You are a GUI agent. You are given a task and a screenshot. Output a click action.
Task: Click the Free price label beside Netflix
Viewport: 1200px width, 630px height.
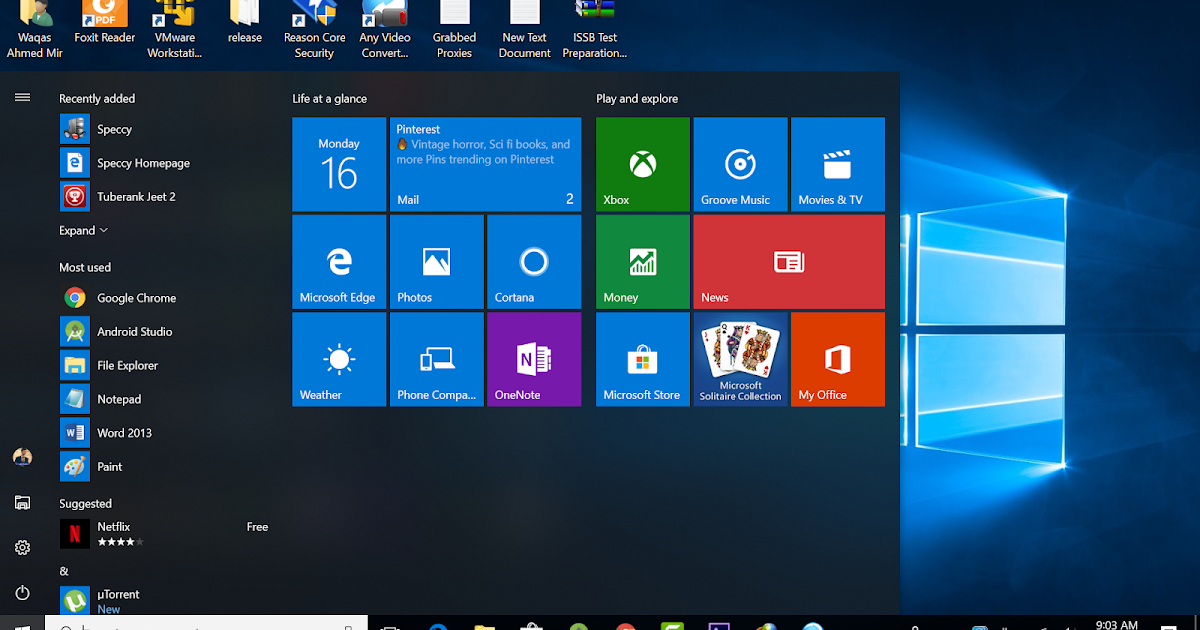[257, 527]
